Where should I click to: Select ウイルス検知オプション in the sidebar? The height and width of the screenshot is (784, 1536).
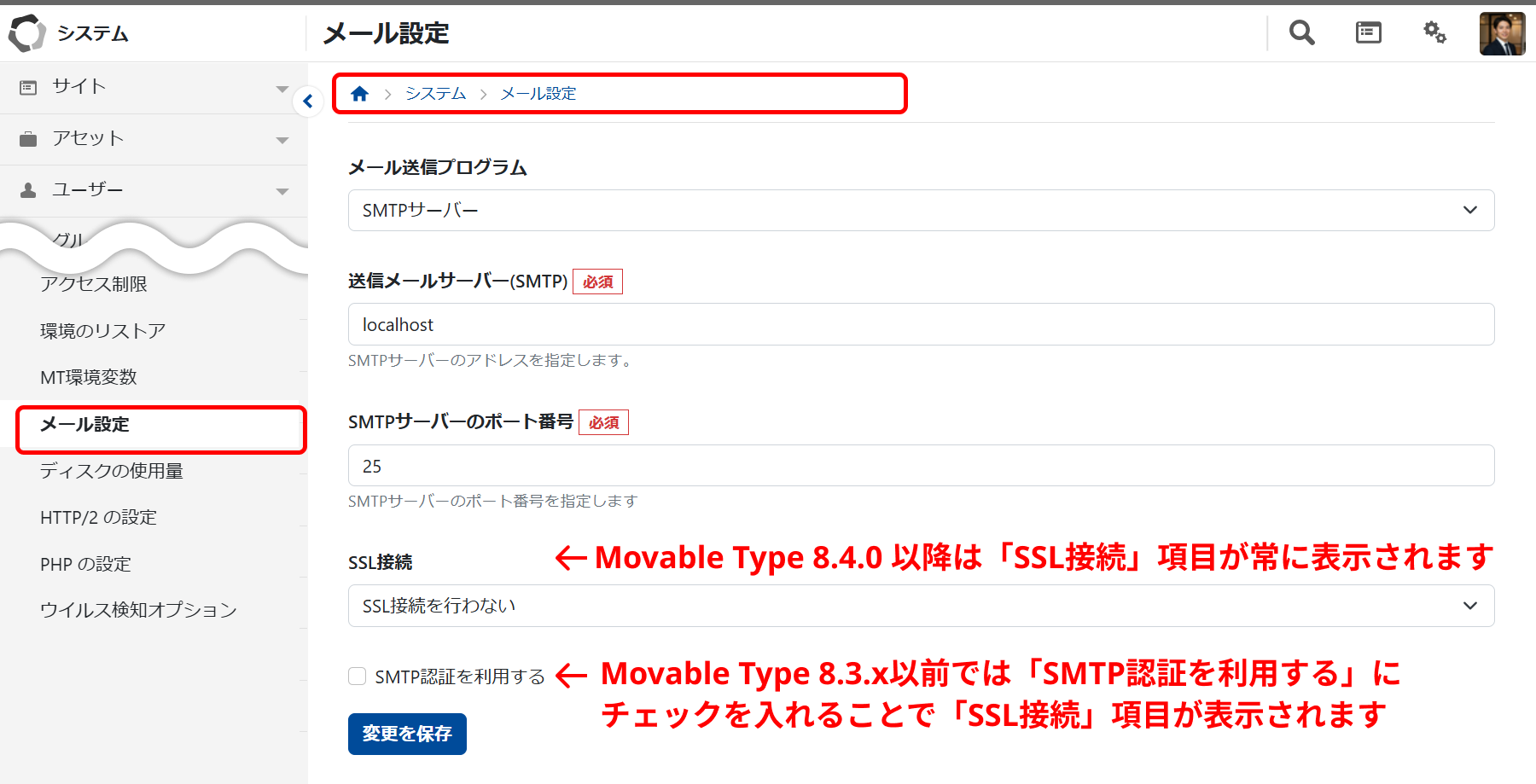pyautogui.click(x=137, y=609)
